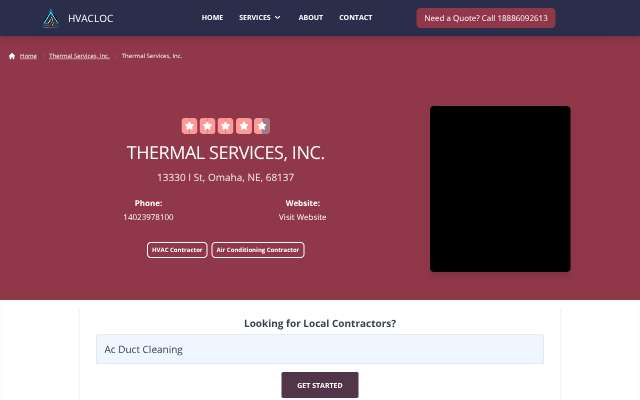This screenshot has width=640, height=400.
Task: Click the second rating star
Action: tap(207, 126)
